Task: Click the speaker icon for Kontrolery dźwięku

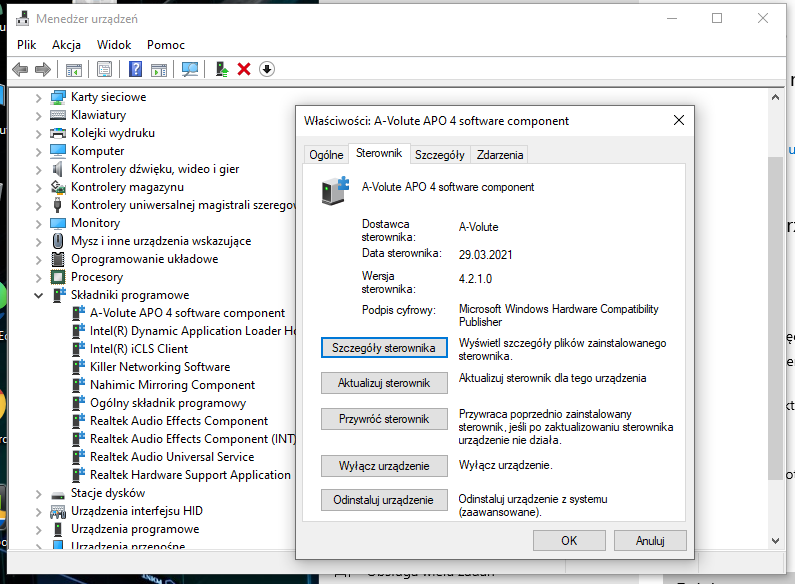Action: point(58,169)
